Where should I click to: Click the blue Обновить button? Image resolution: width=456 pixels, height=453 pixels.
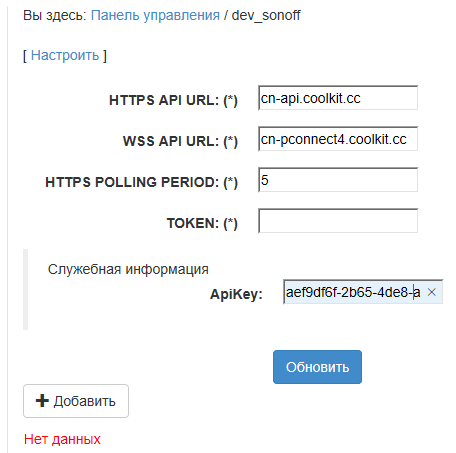pos(317,367)
